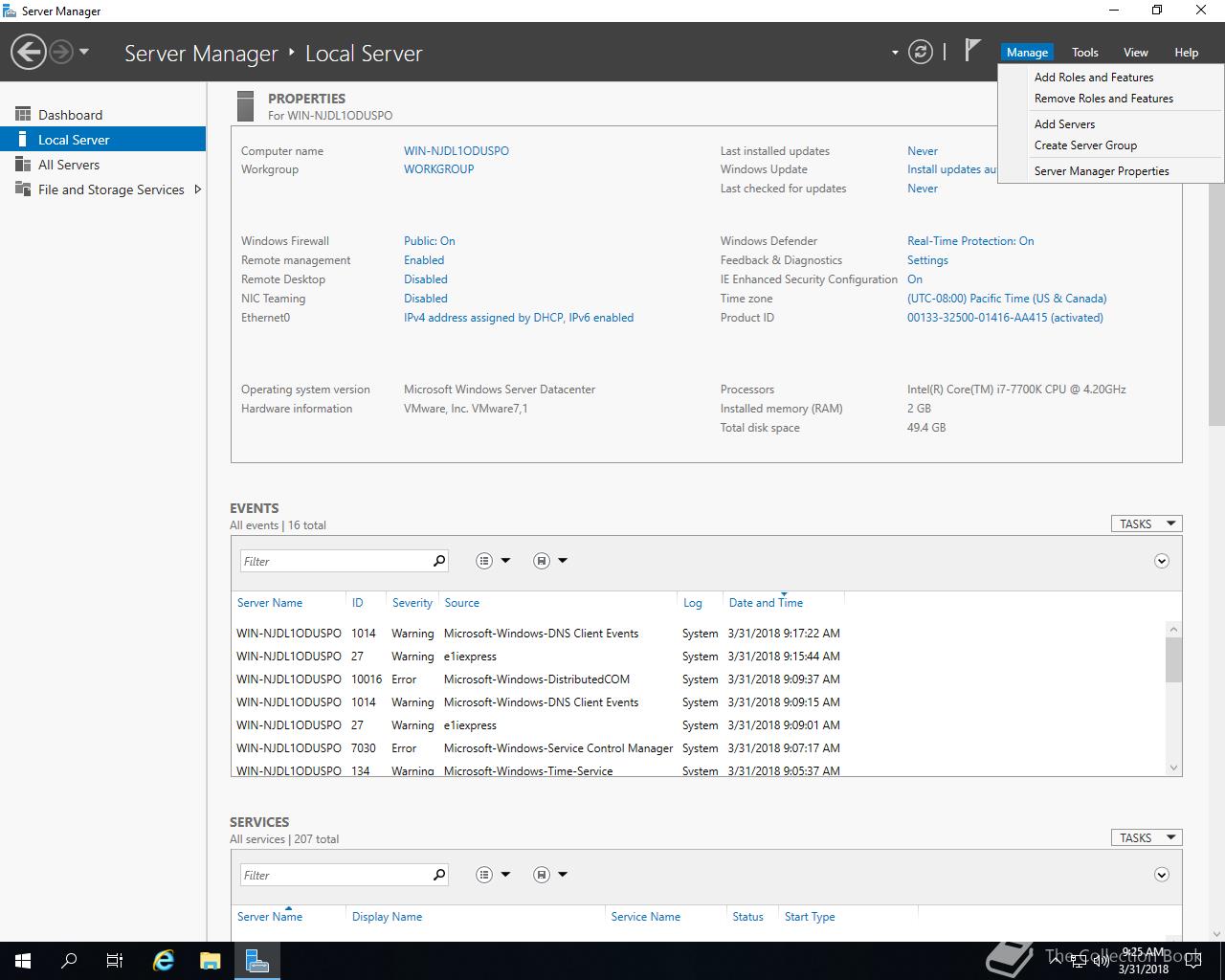Click Last installed updates Never link

923,151
